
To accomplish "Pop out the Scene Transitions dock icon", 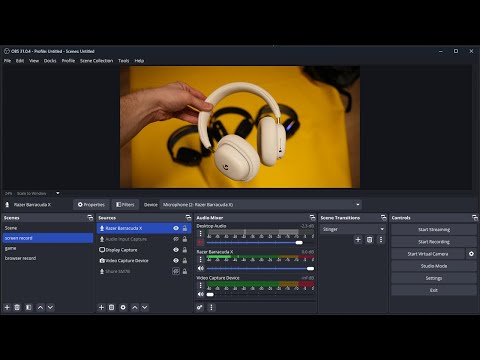I will coord(383,218).
